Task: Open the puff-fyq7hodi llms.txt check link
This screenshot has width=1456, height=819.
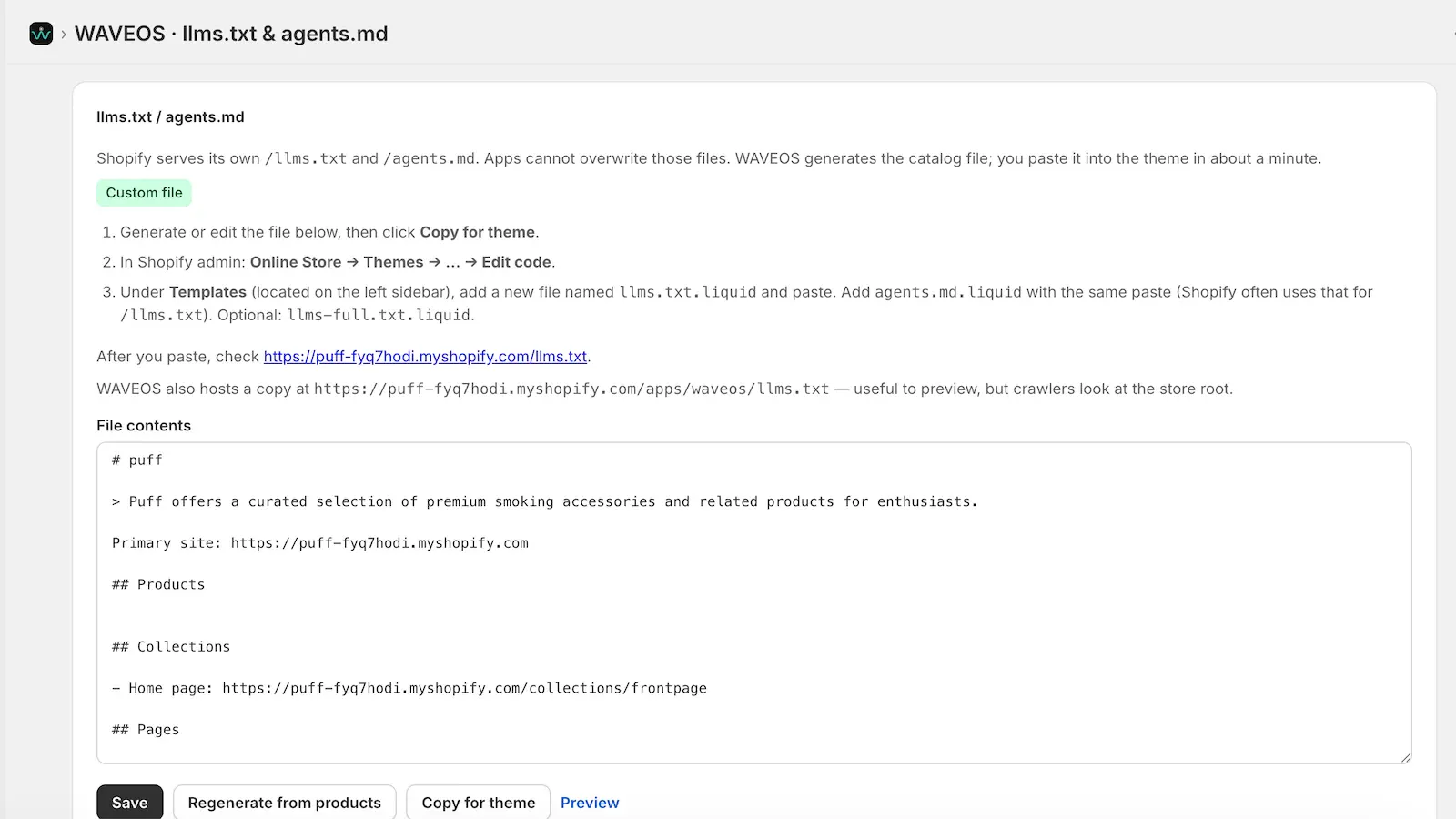Action: pyautogui.click(x=425, y=357)
